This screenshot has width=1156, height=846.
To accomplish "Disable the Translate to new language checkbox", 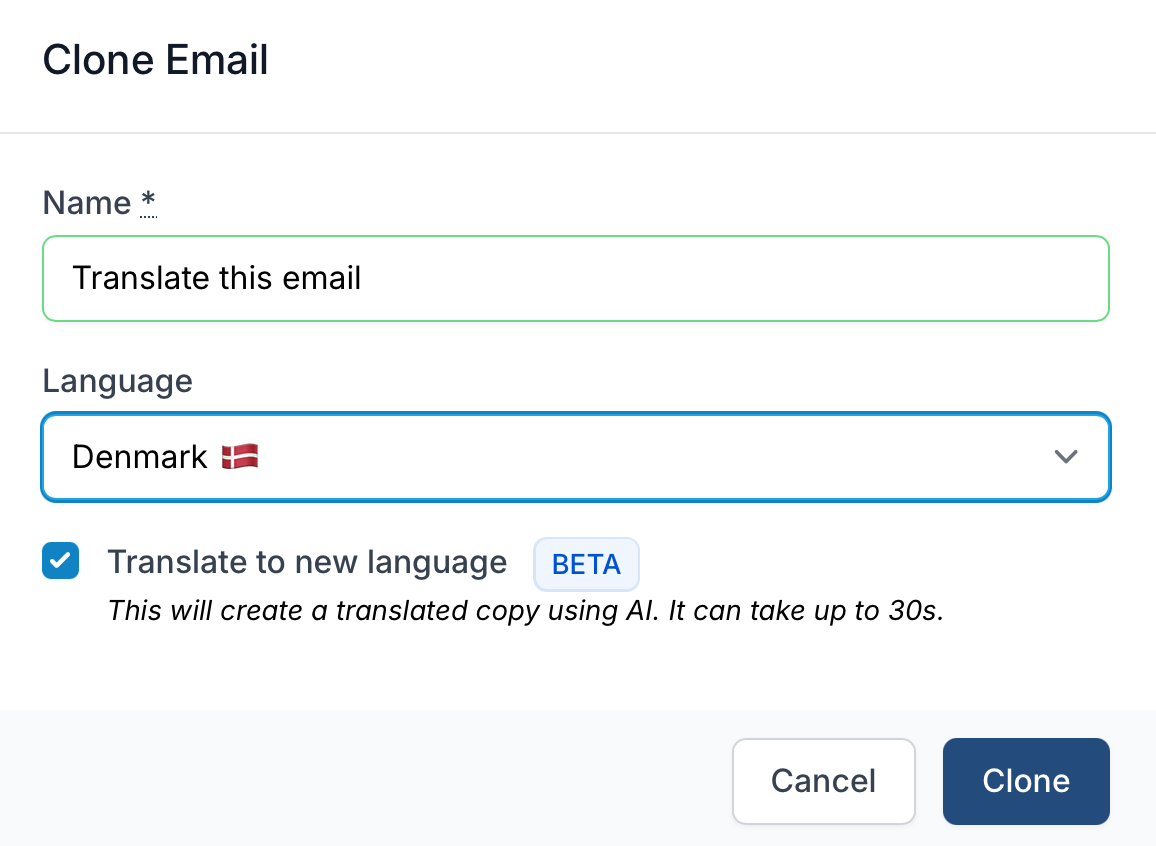I will [x=60, y=561].
